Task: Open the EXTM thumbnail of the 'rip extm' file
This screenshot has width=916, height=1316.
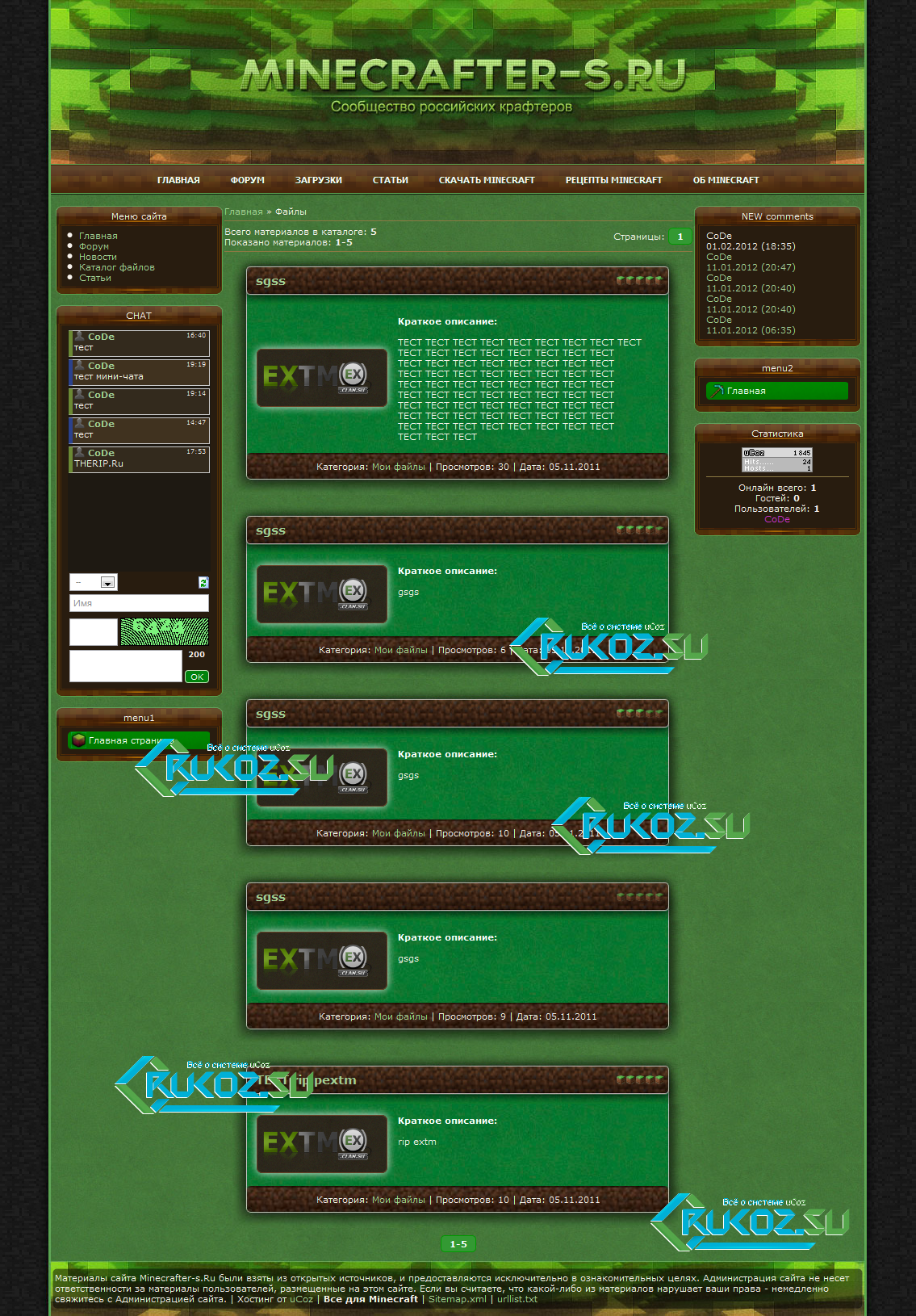Action: click(322, 1144)
